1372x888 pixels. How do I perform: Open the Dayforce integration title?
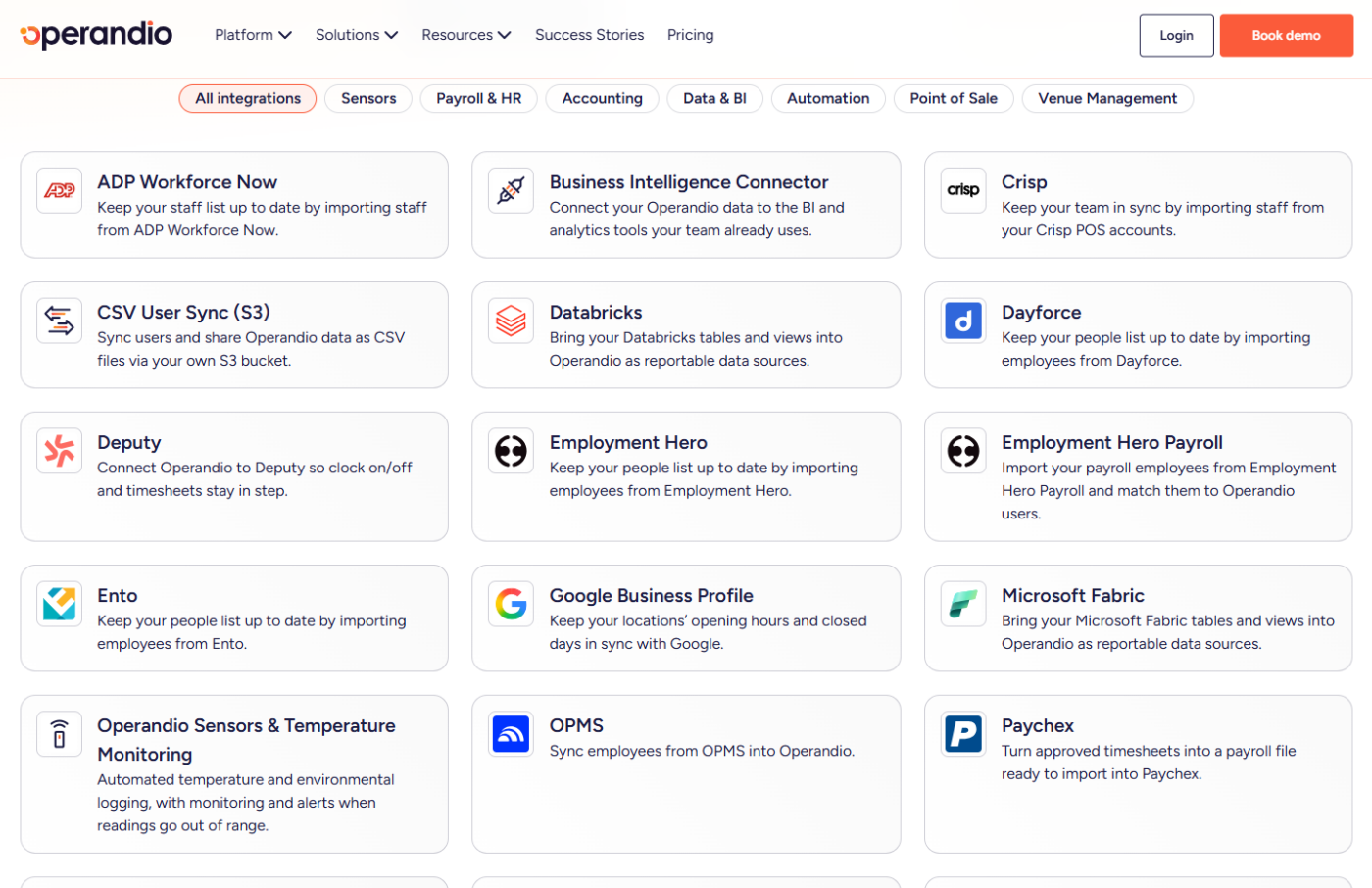(x=1042, y=313)
